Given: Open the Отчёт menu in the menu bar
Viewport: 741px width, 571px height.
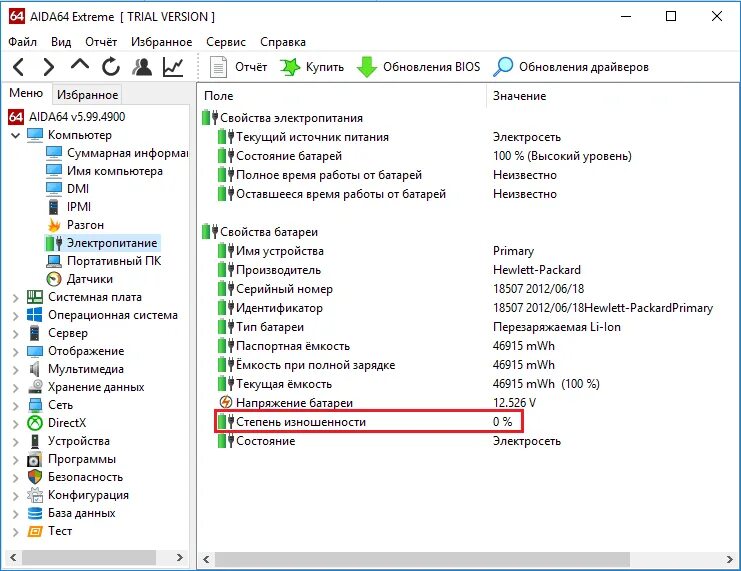Looking at the screenshot, I should [x=101, y=42].
